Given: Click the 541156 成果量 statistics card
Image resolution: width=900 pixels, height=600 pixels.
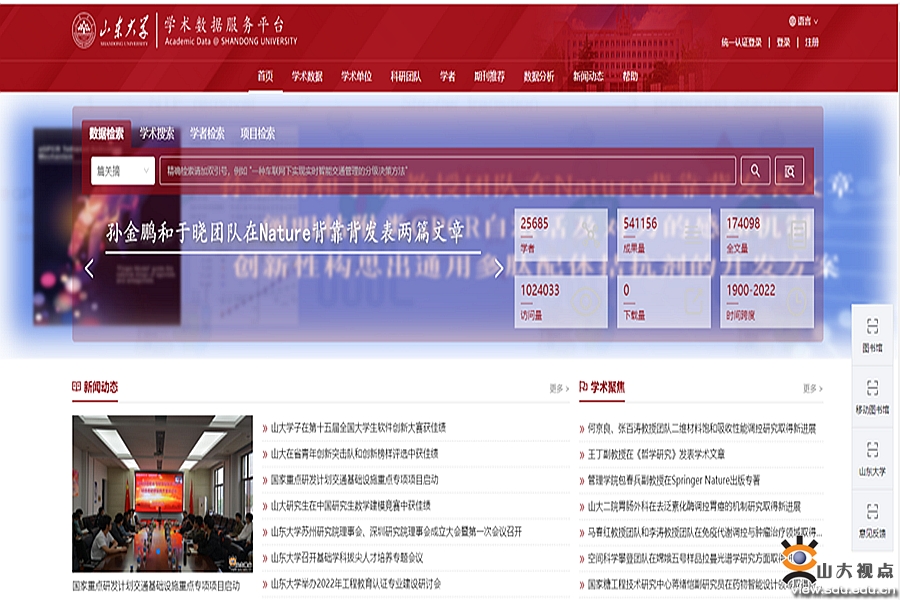Looking at the screenshot, I should (x=664, y=235).
